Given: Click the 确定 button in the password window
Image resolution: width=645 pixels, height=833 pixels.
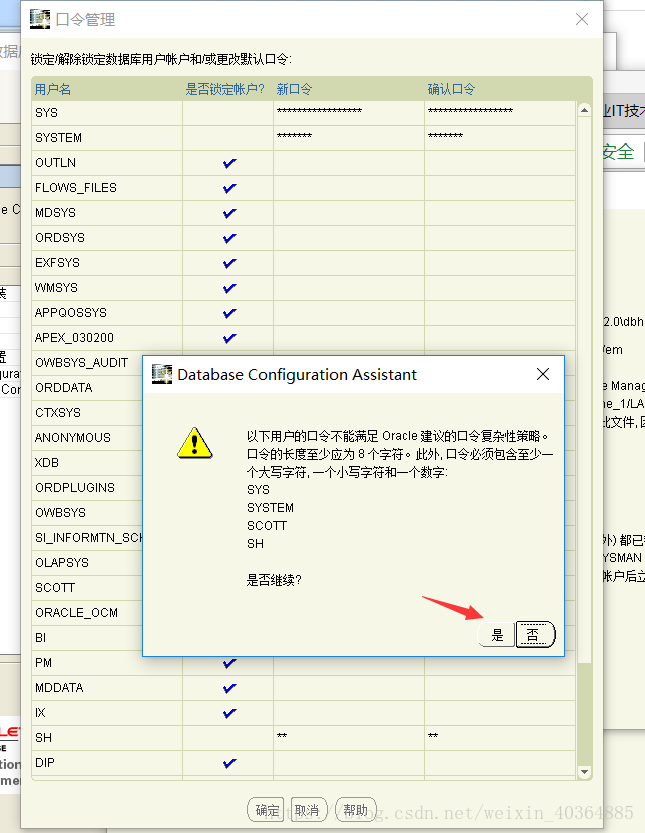Looking at the screenshot, I should 266,810.
